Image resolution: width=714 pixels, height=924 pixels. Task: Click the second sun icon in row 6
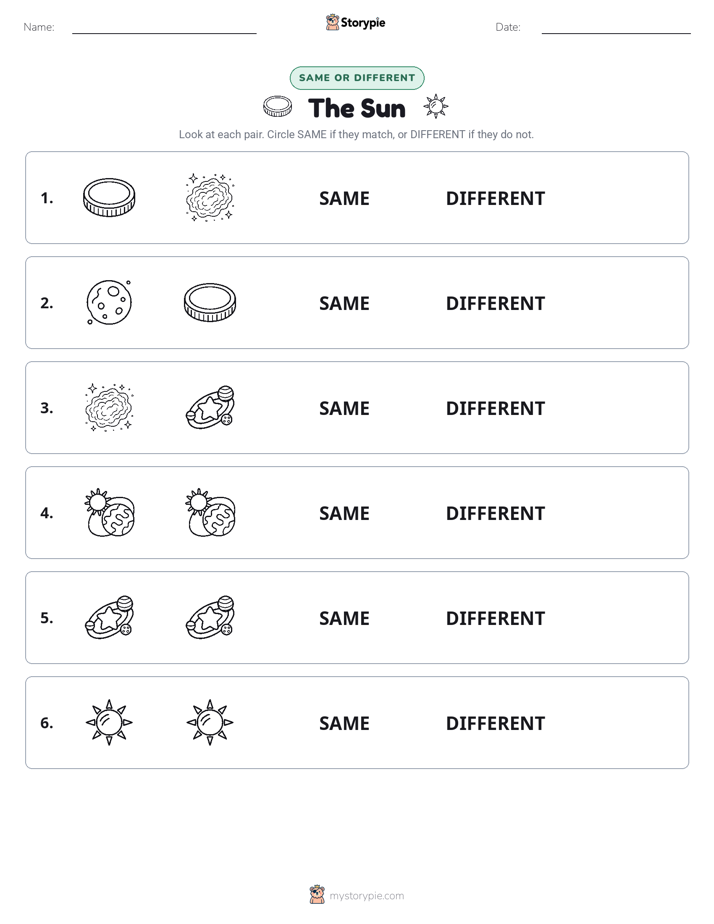210,722
